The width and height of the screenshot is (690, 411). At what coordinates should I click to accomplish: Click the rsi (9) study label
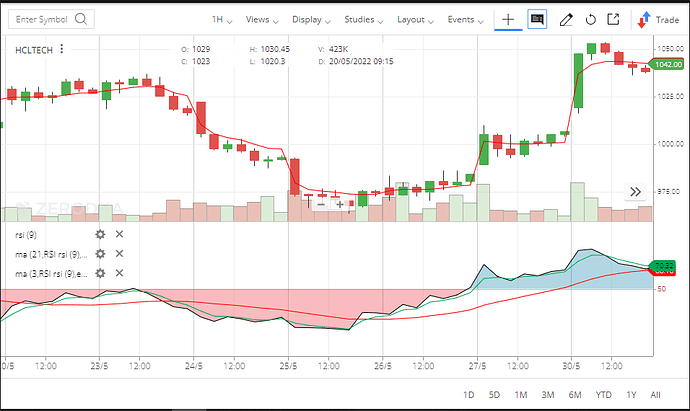click(26, 235)
